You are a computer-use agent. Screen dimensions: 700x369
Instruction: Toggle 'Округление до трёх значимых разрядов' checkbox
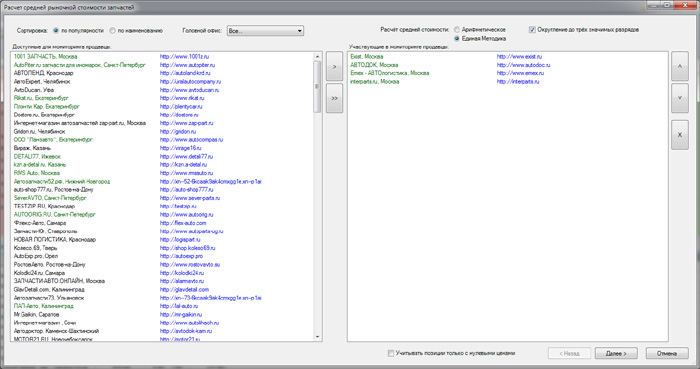tap(532, 29)
